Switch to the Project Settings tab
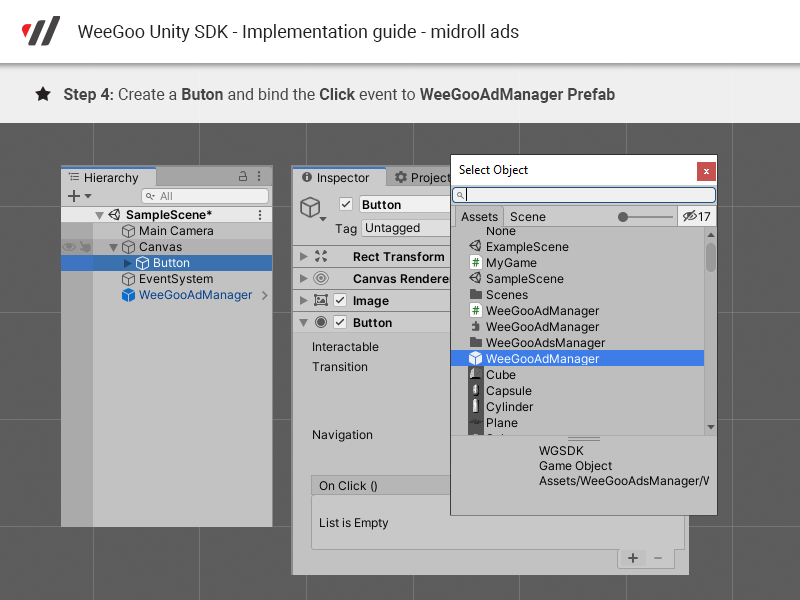The height and width of the screenshot is (600, 800). pos(421,178)
